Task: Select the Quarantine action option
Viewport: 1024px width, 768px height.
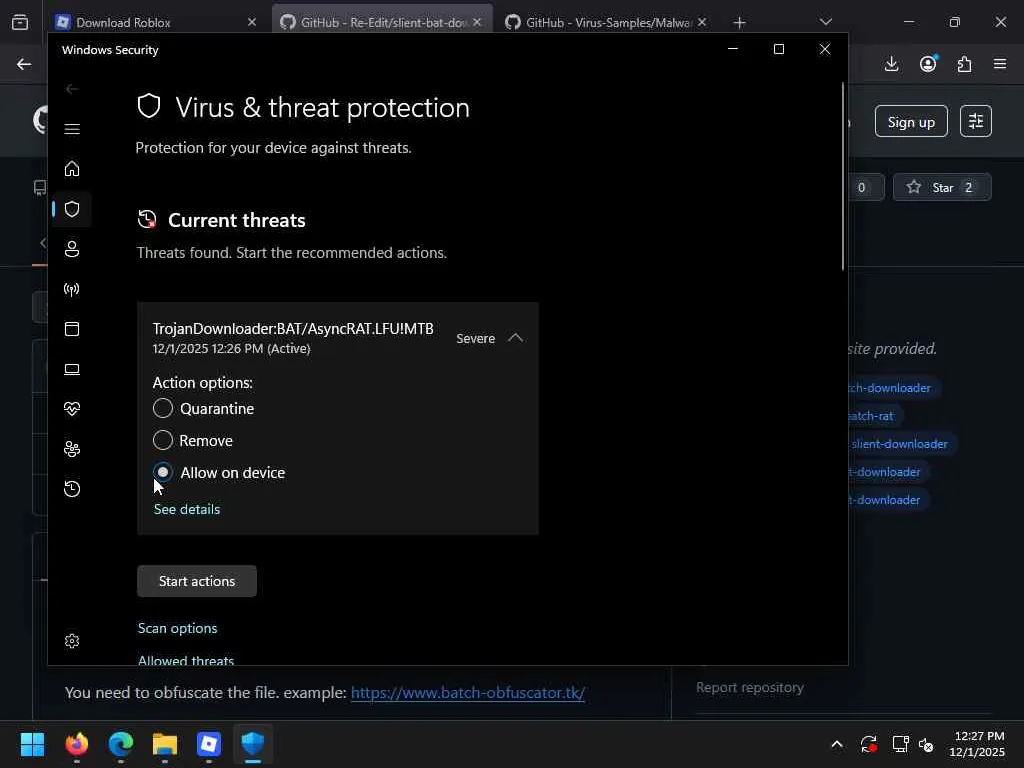Action: [163, 408]
